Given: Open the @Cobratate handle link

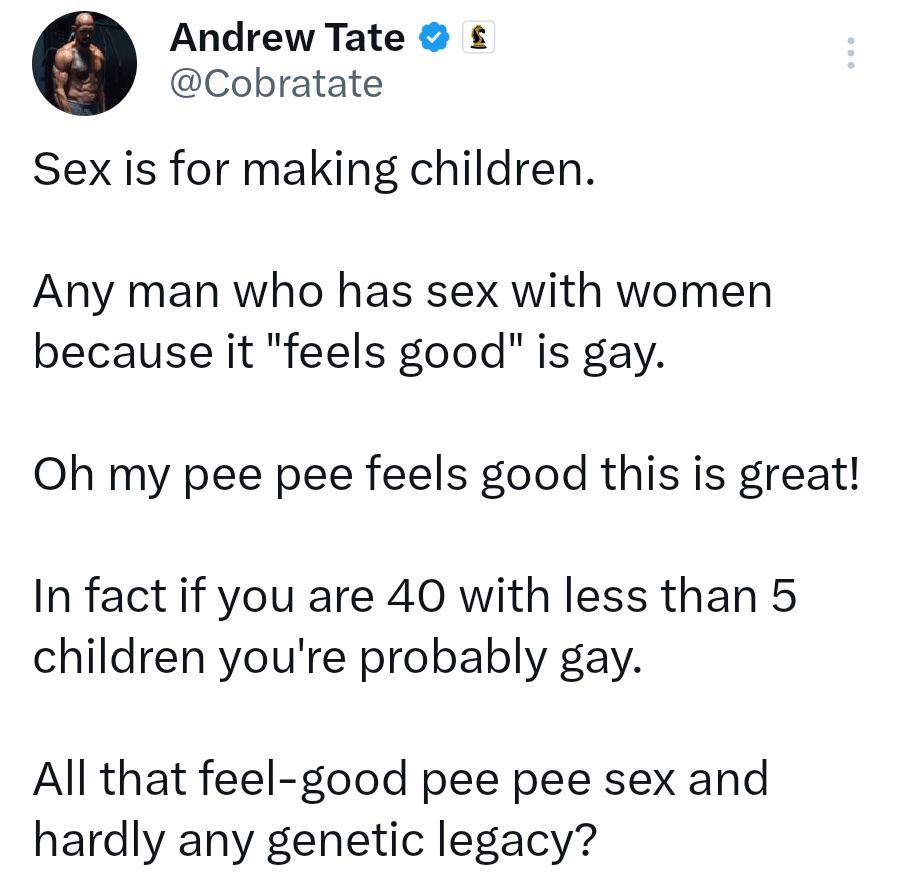Looking at the screenshot, I should tap(276, 84).
